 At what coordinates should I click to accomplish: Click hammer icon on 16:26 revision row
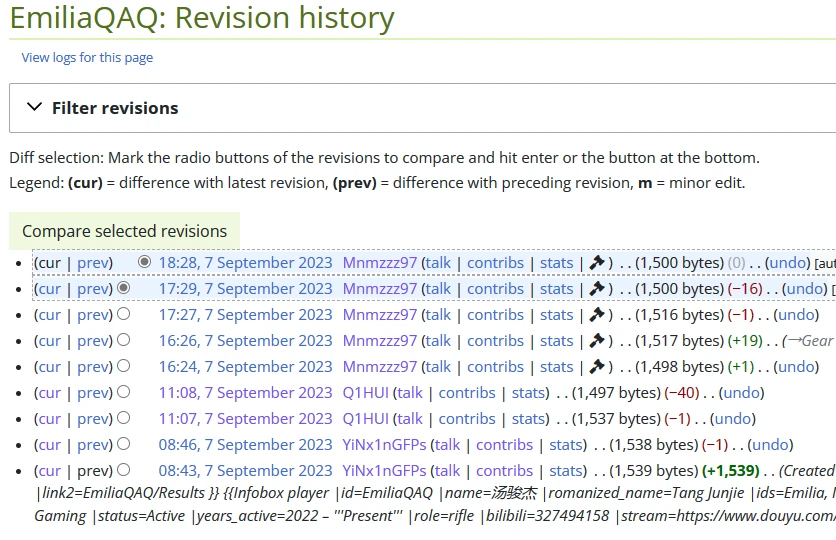click(597, 341)
